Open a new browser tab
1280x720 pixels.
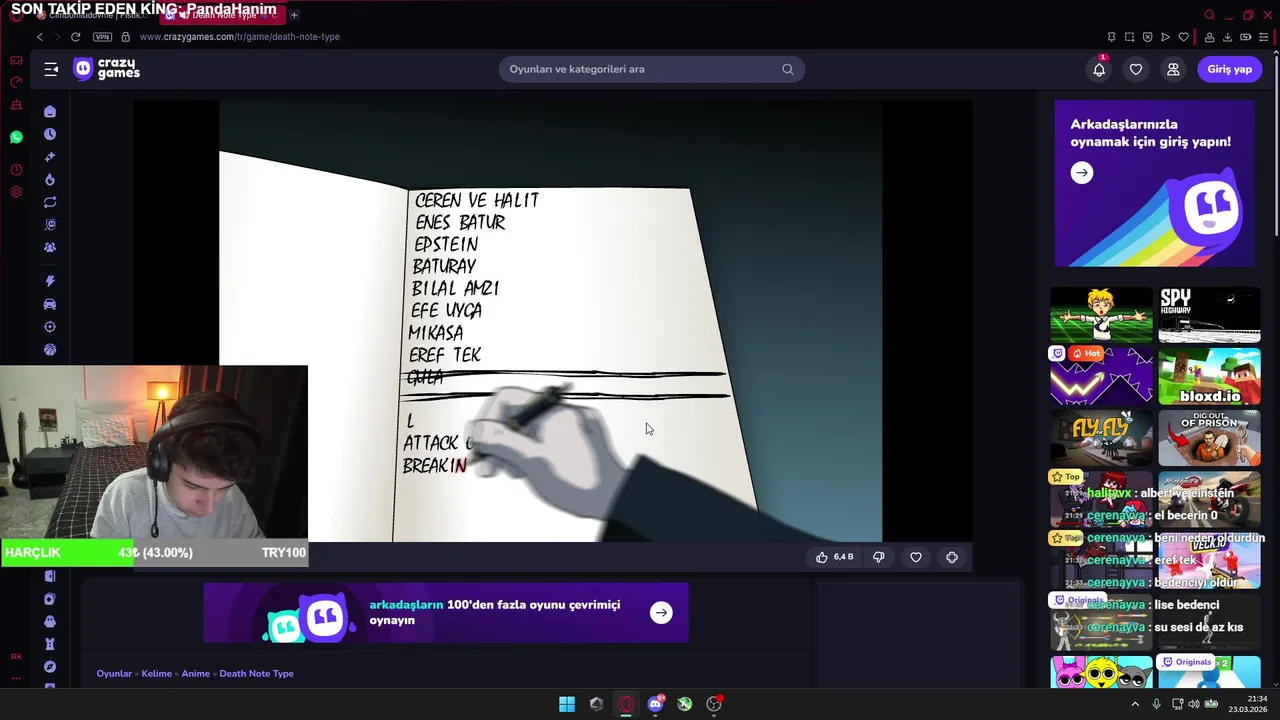294,15
